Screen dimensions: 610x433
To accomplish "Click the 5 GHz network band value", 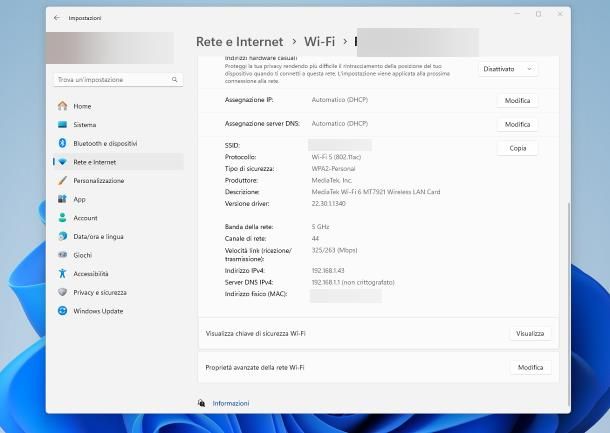I will click(x=320, y=226).
